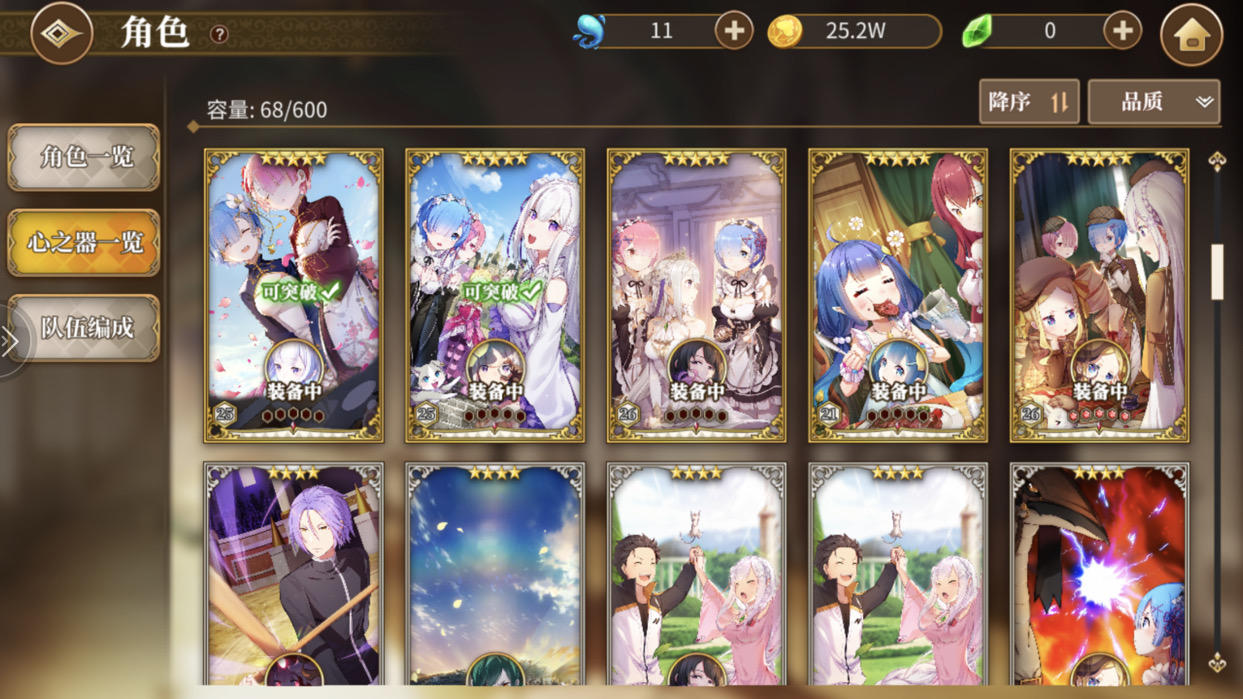The image size is (1243, 699).
Task: Tap the gold coin currency icon
Action: pos(785,32)
